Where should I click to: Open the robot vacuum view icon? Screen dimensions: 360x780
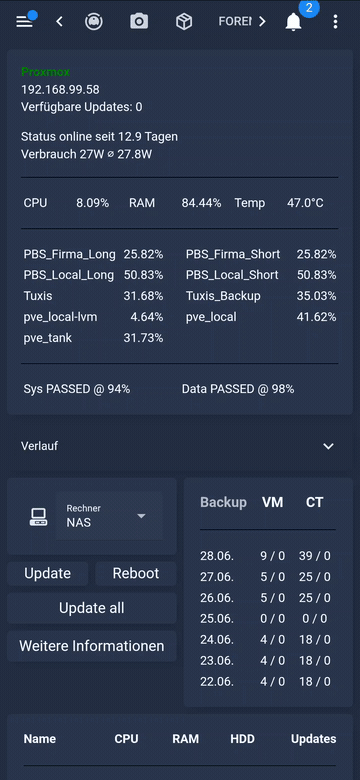(93, 21)
